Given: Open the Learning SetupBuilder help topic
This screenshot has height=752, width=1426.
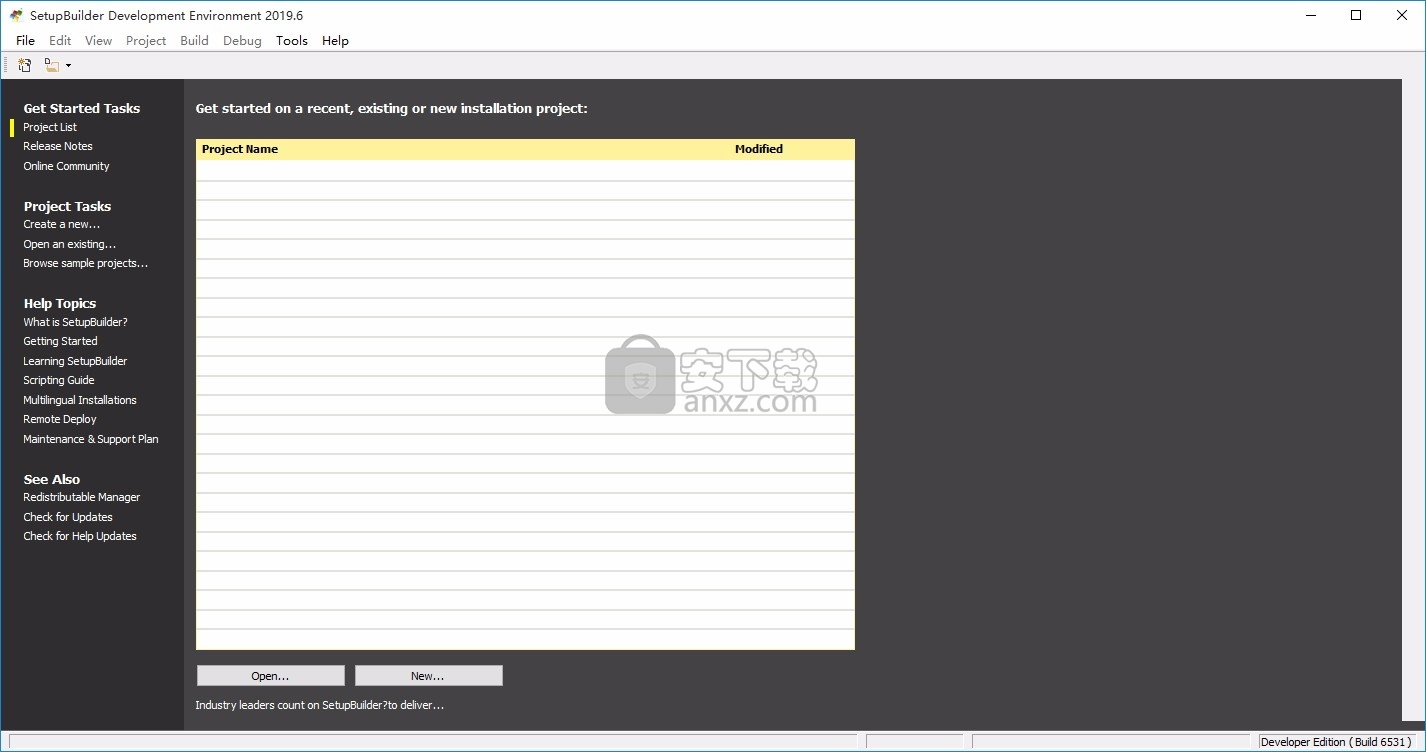Looking at the screenshot, I should point(75,361).
